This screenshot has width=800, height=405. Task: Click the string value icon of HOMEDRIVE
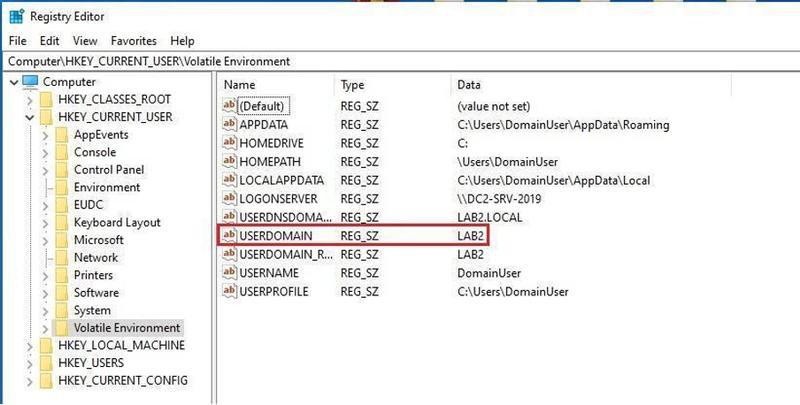(x=230, y=143)
